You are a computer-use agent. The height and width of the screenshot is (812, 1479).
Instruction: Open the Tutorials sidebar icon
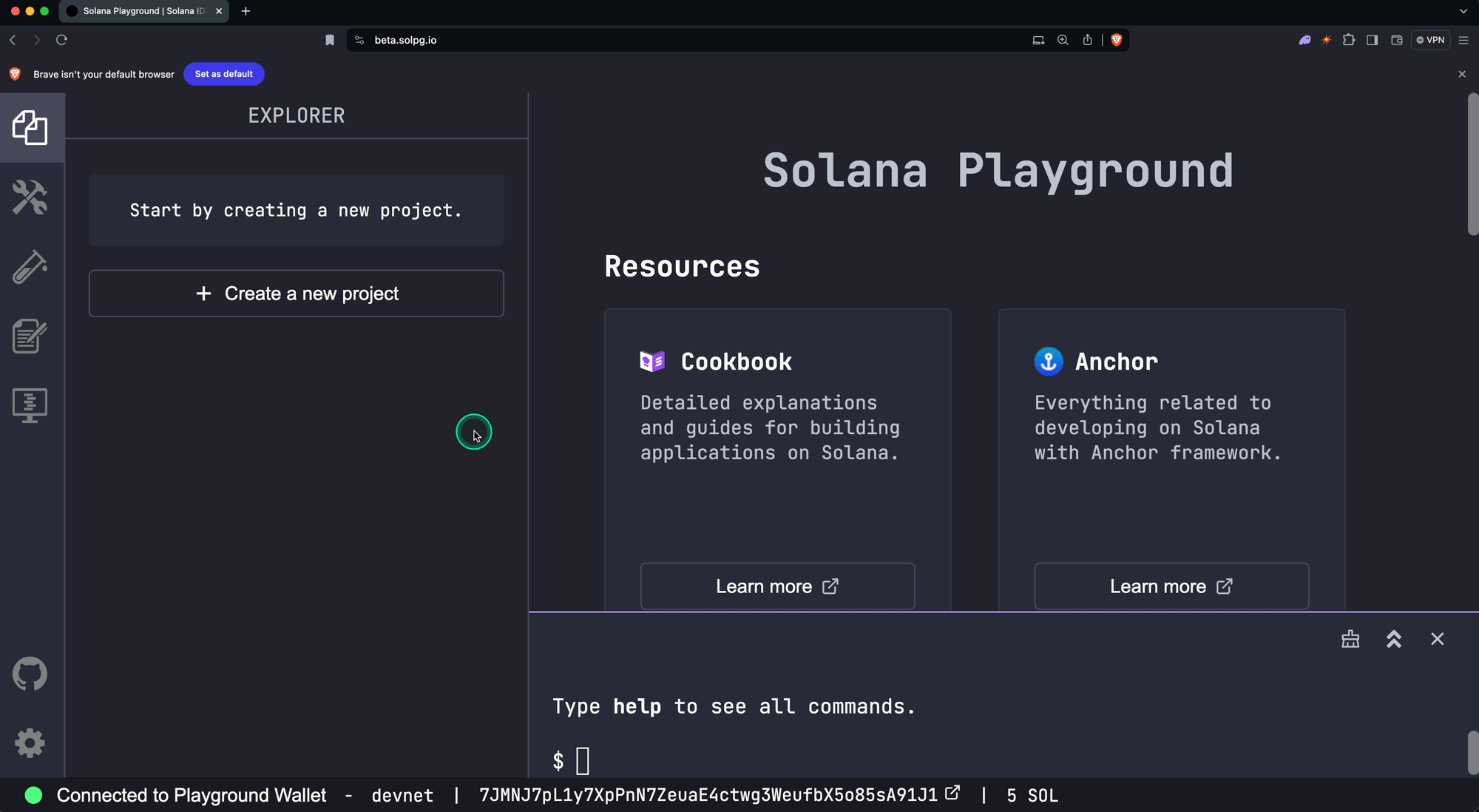point(30,336)
